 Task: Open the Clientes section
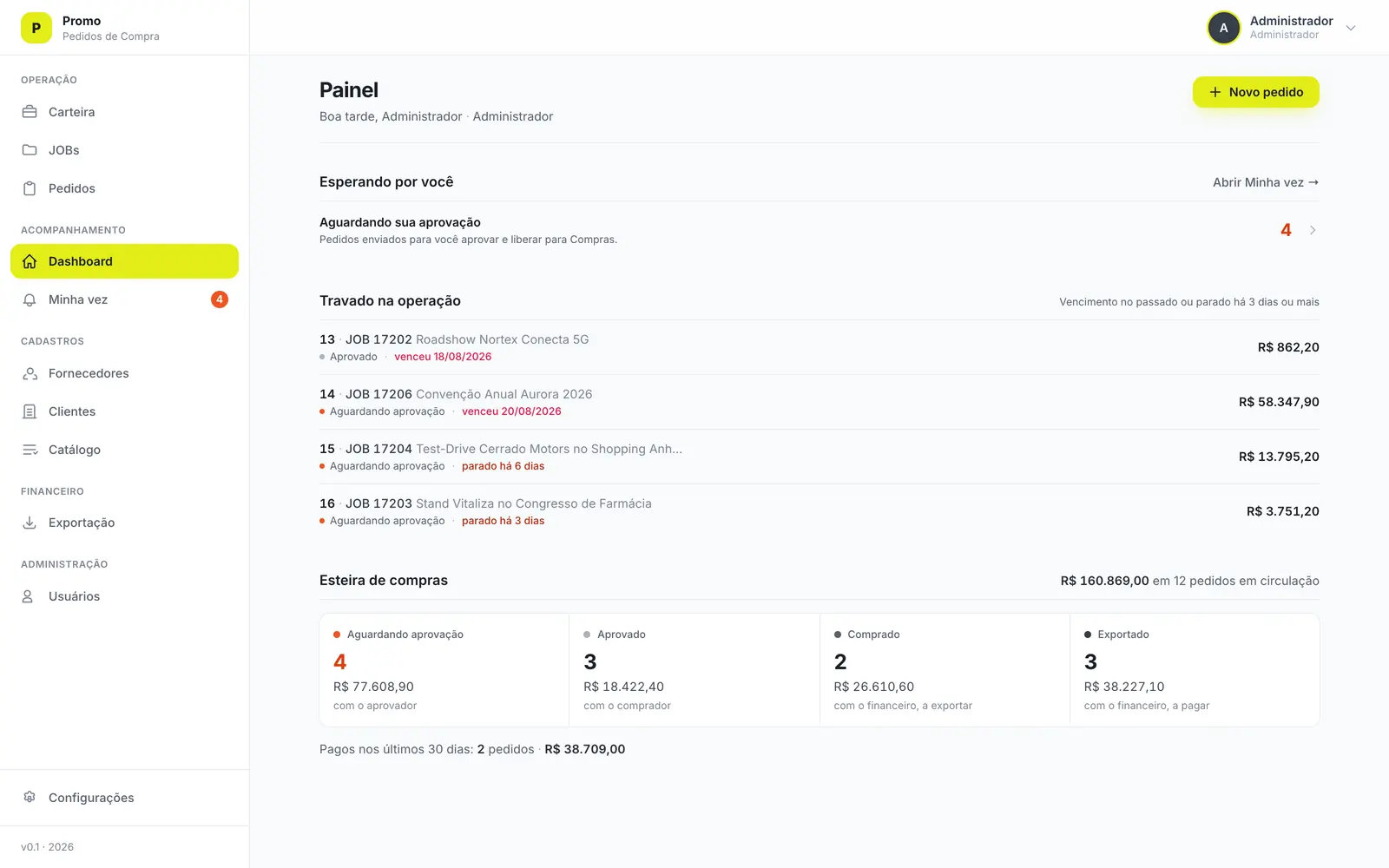click(124, 411)
